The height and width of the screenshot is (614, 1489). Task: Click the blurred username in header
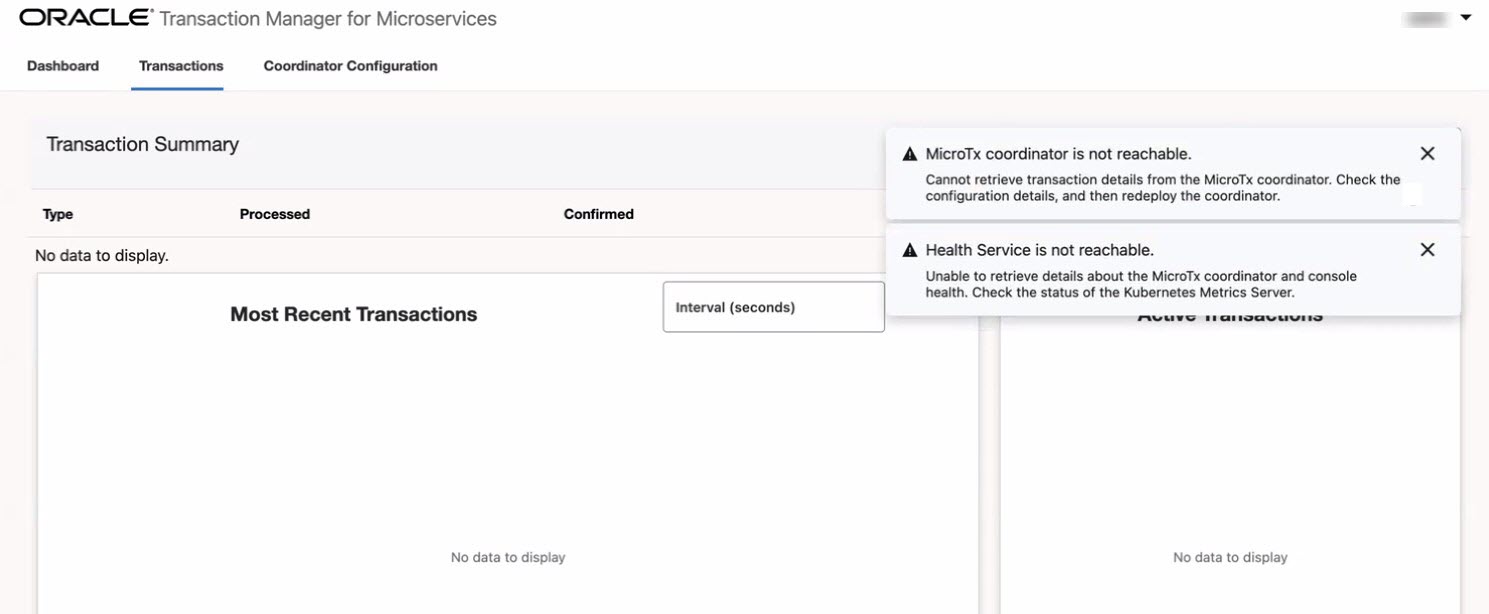(x=1427, y=18)
